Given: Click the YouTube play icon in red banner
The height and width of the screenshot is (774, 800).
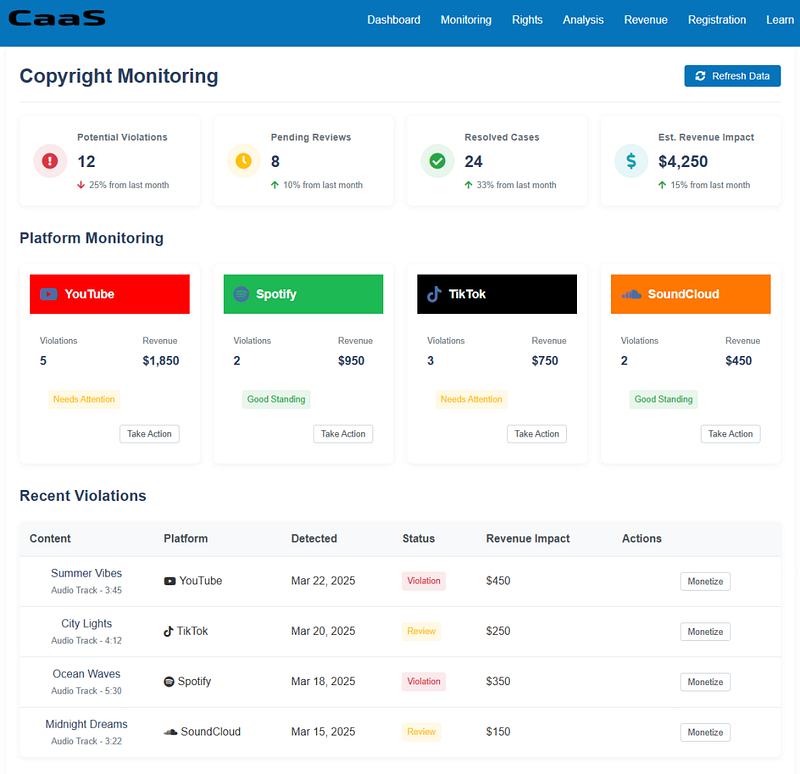Looking at the screenshot, I should pyautogui.click(x=48, y=294).
